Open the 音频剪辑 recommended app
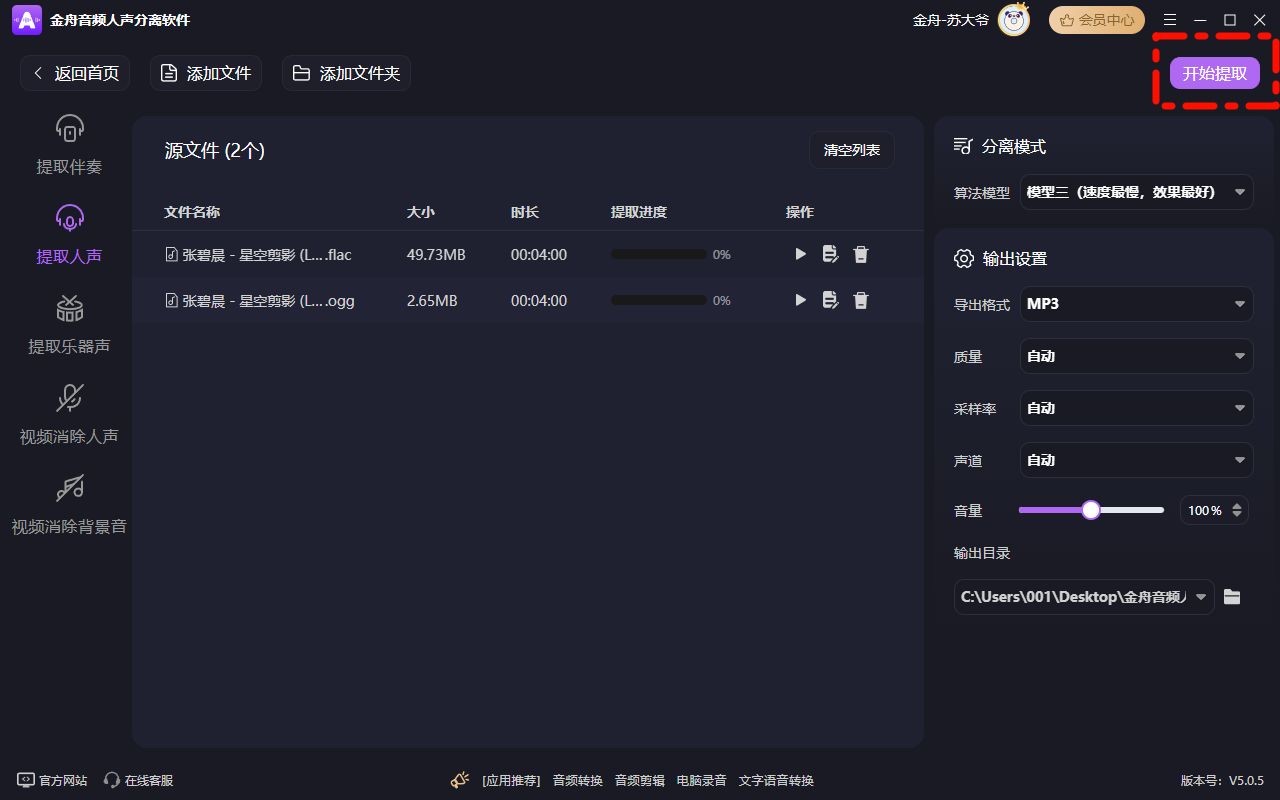This screenshot has width=1280, height=800. [640, 780]
